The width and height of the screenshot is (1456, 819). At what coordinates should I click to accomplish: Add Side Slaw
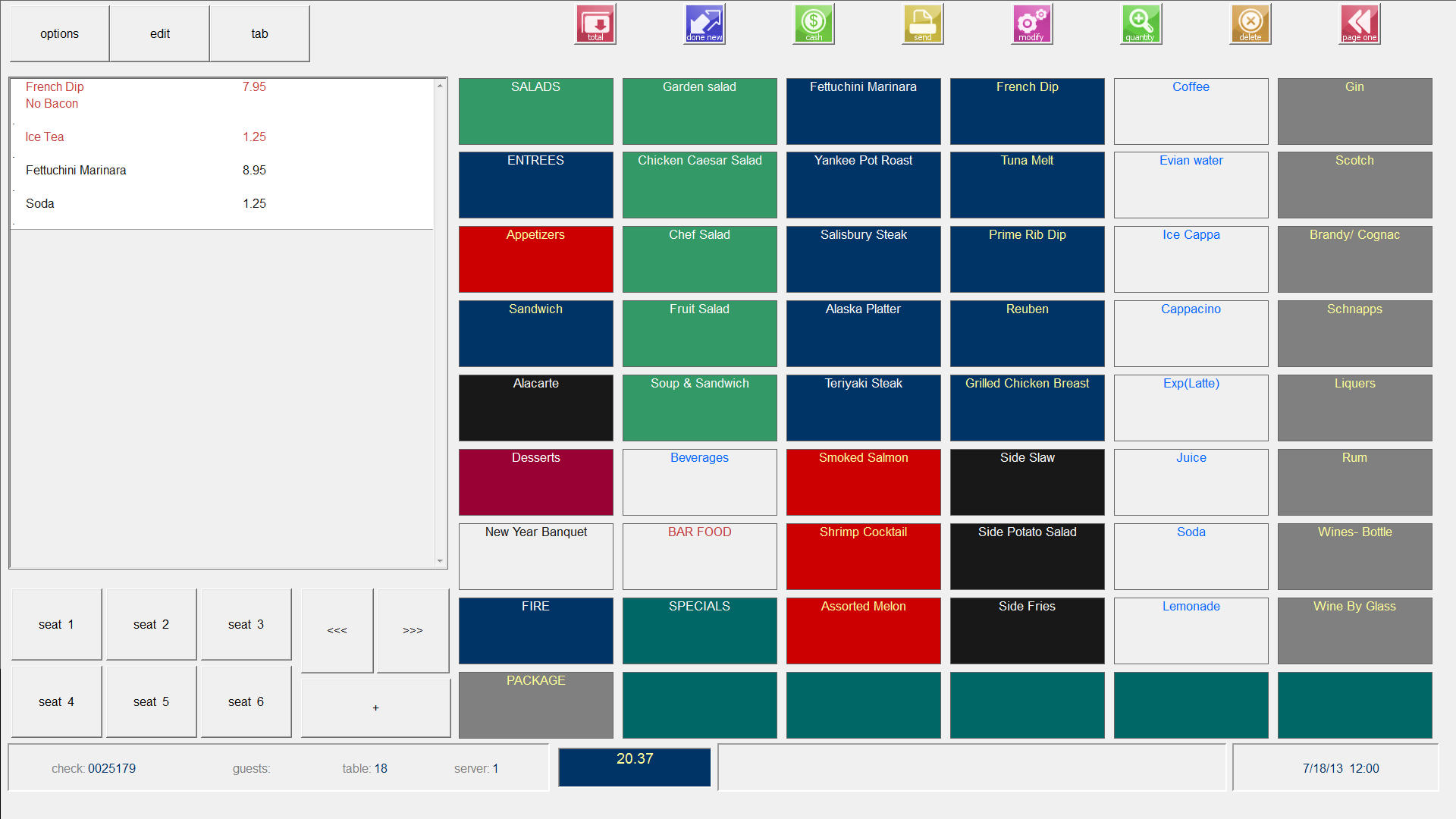point(1028,482)
